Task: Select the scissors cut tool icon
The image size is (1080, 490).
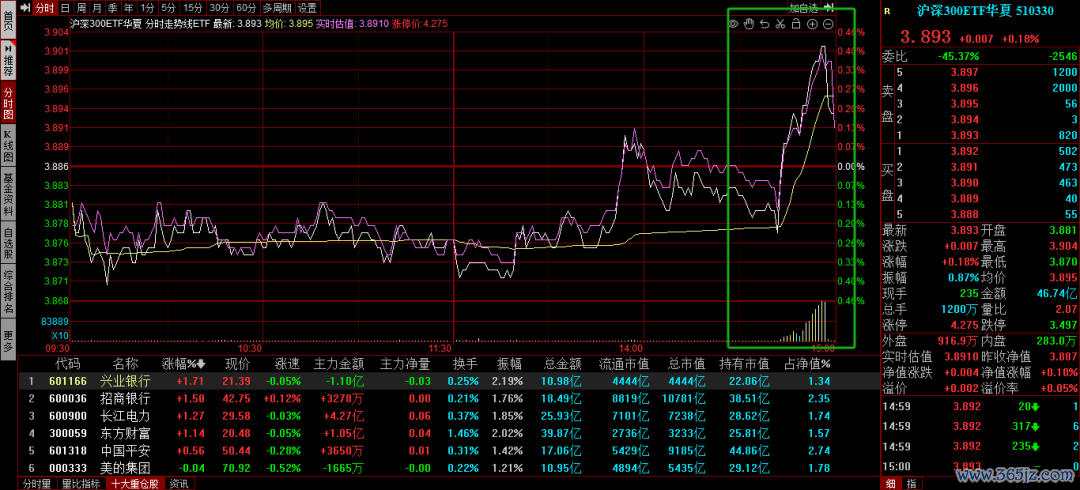Action: (780, 25)
